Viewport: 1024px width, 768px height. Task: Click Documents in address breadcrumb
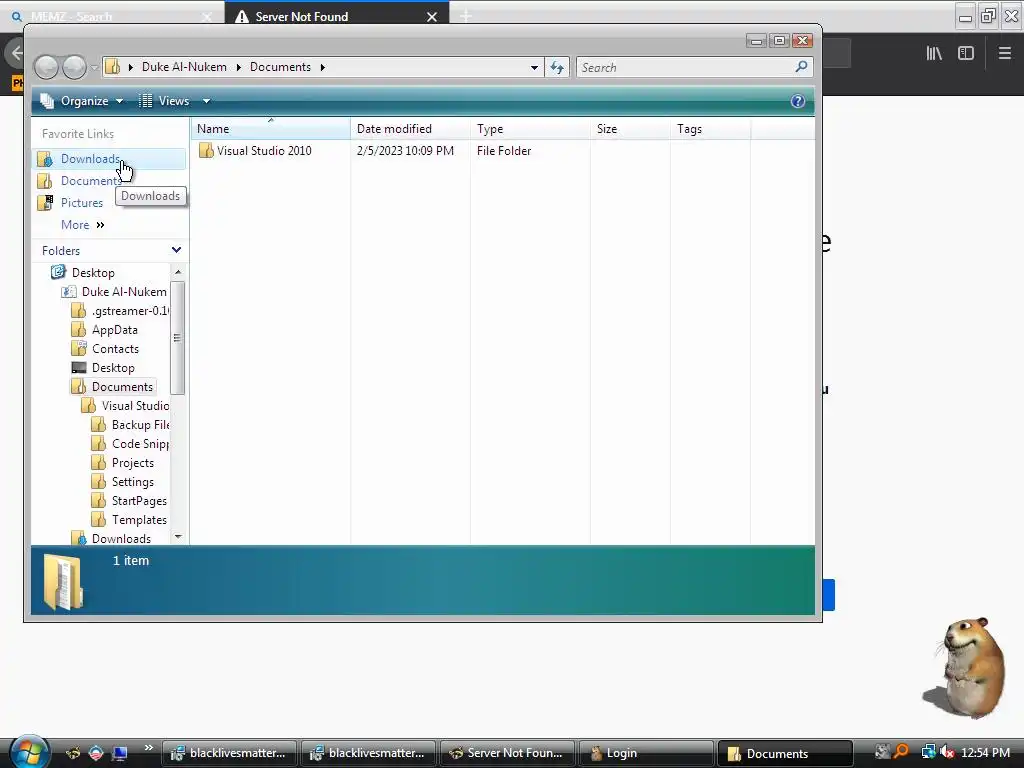(280, 67)
